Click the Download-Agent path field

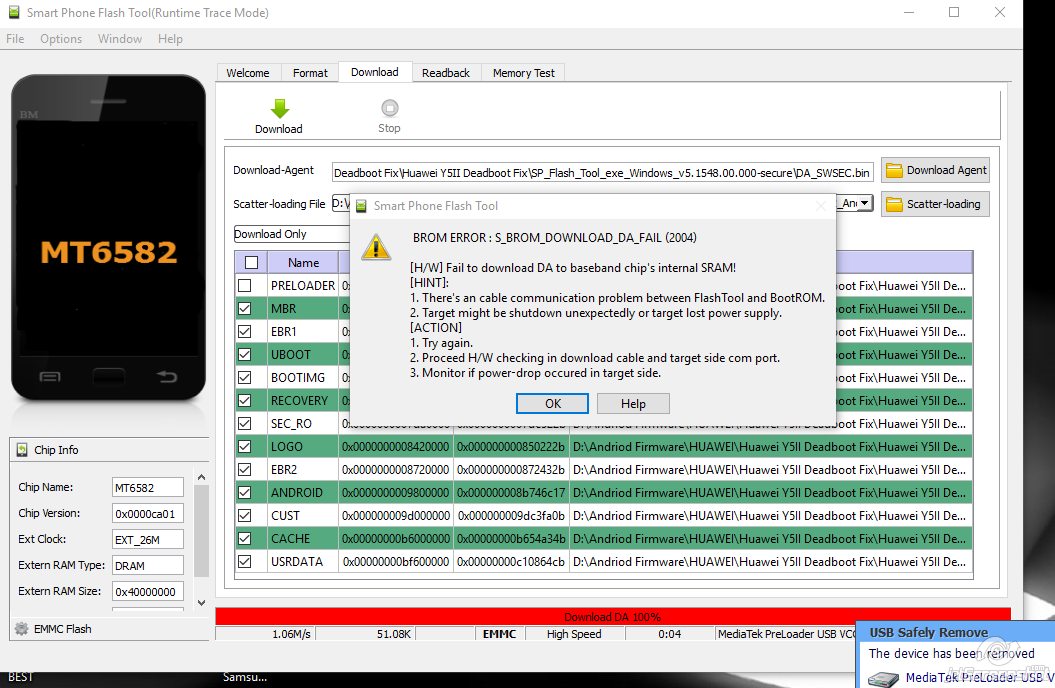pos(602,173)
